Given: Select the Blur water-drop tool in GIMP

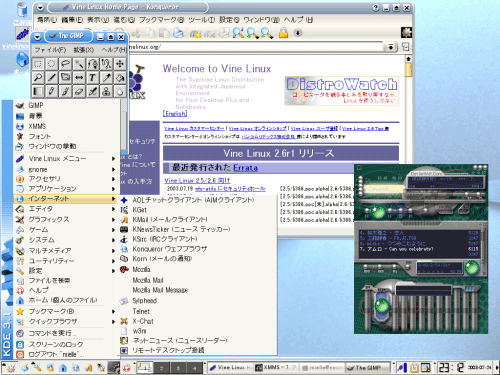Looking at the screenshot, I should 120,91.
